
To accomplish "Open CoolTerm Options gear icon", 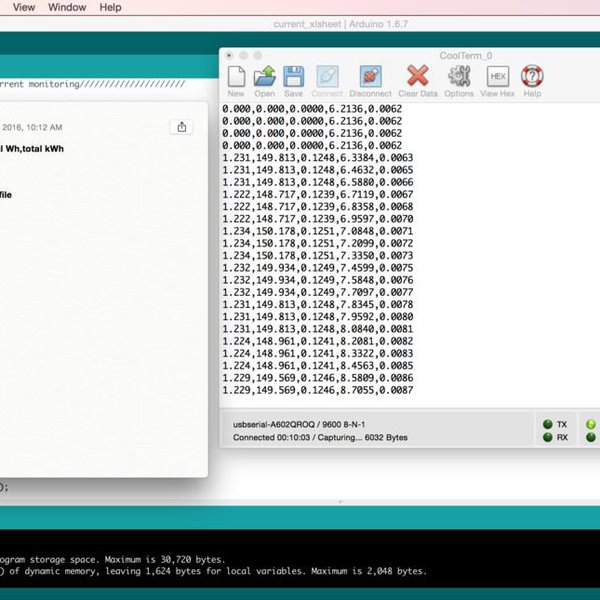I will (x=459, y=78).
